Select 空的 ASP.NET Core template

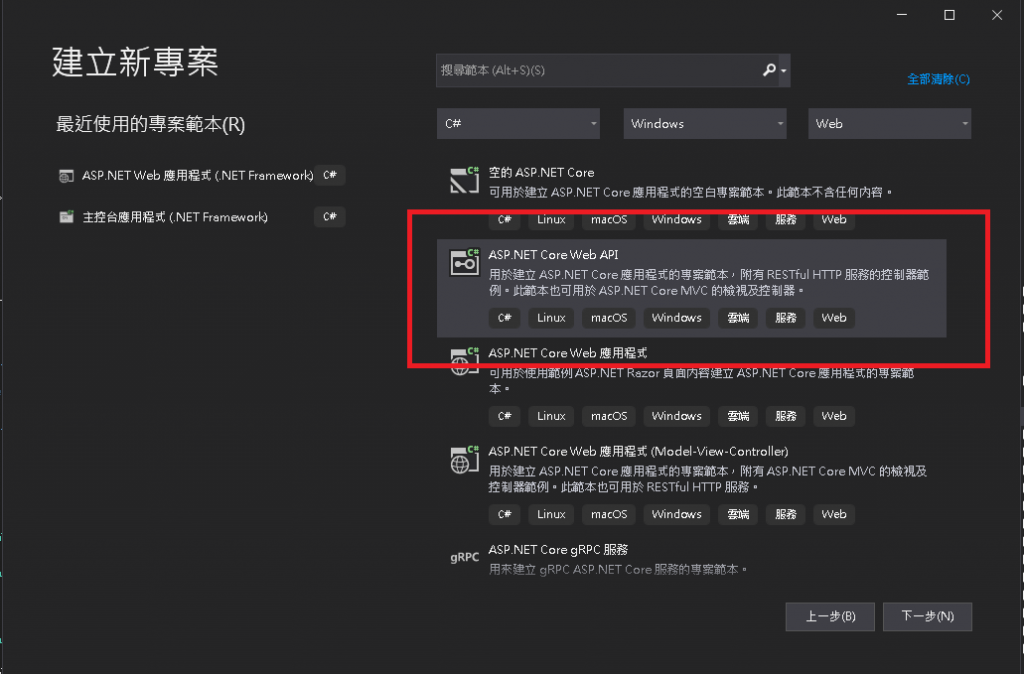(541, 172)
